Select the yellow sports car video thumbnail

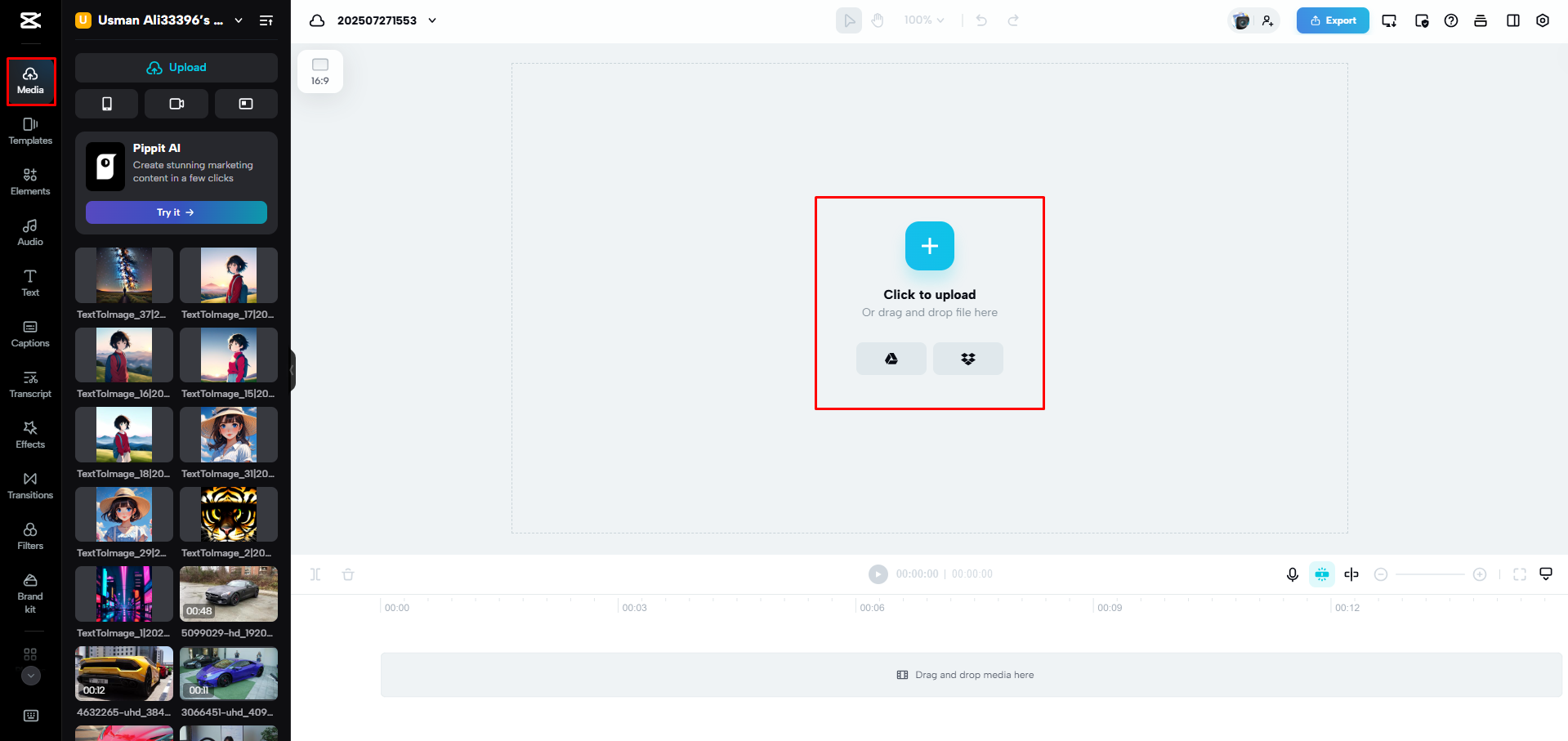(x=124, y=674)
